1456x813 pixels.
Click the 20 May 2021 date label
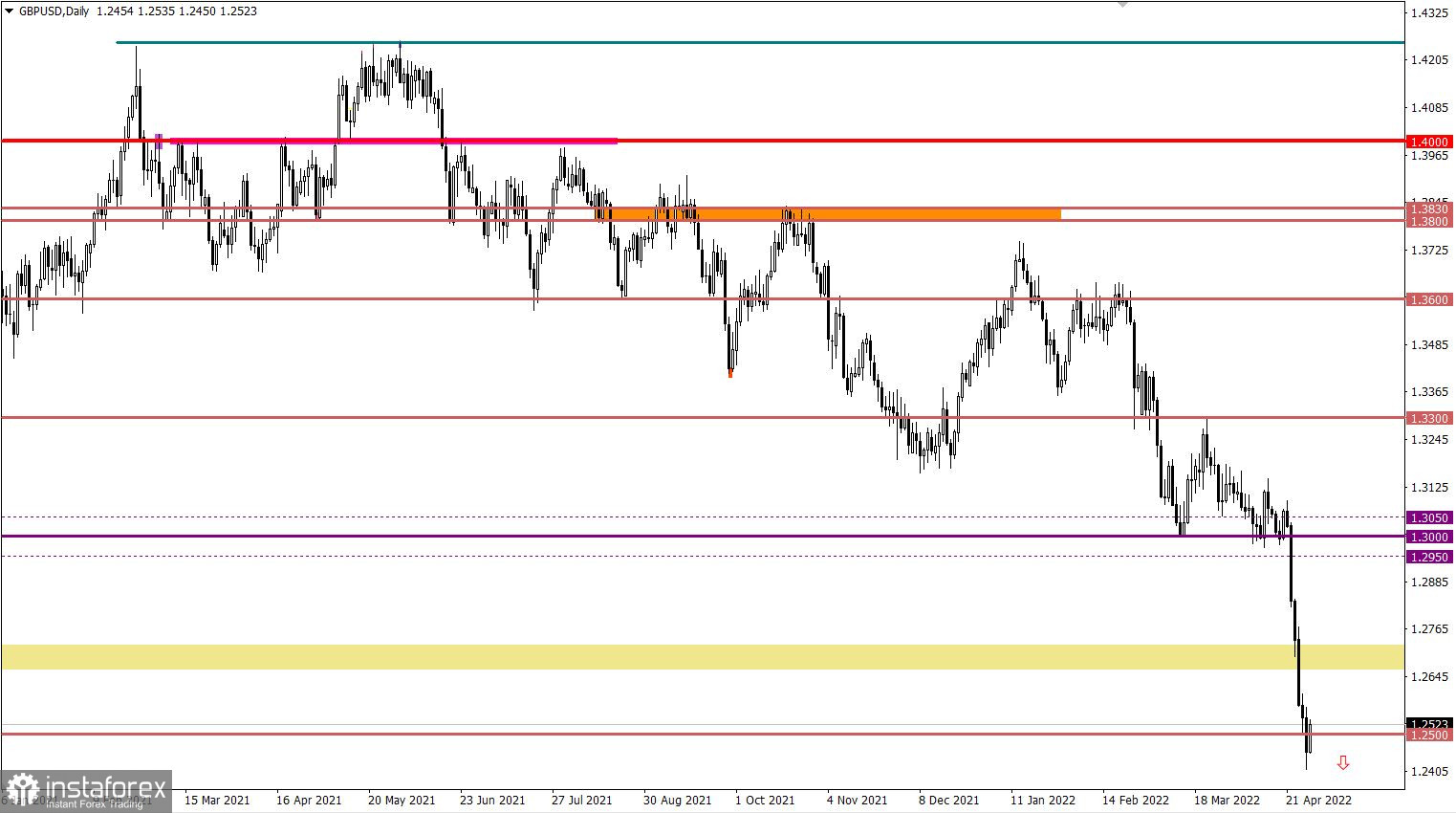click(401, 800)
